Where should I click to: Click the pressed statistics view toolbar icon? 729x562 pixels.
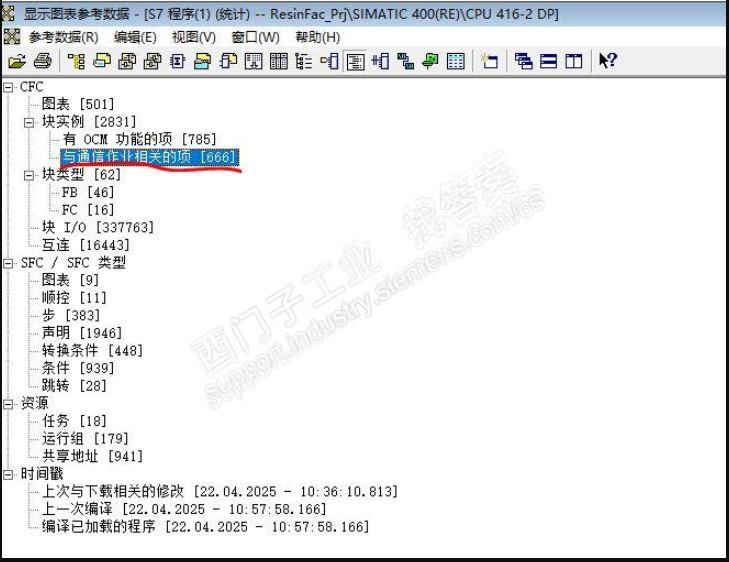(x=355, y=61)
